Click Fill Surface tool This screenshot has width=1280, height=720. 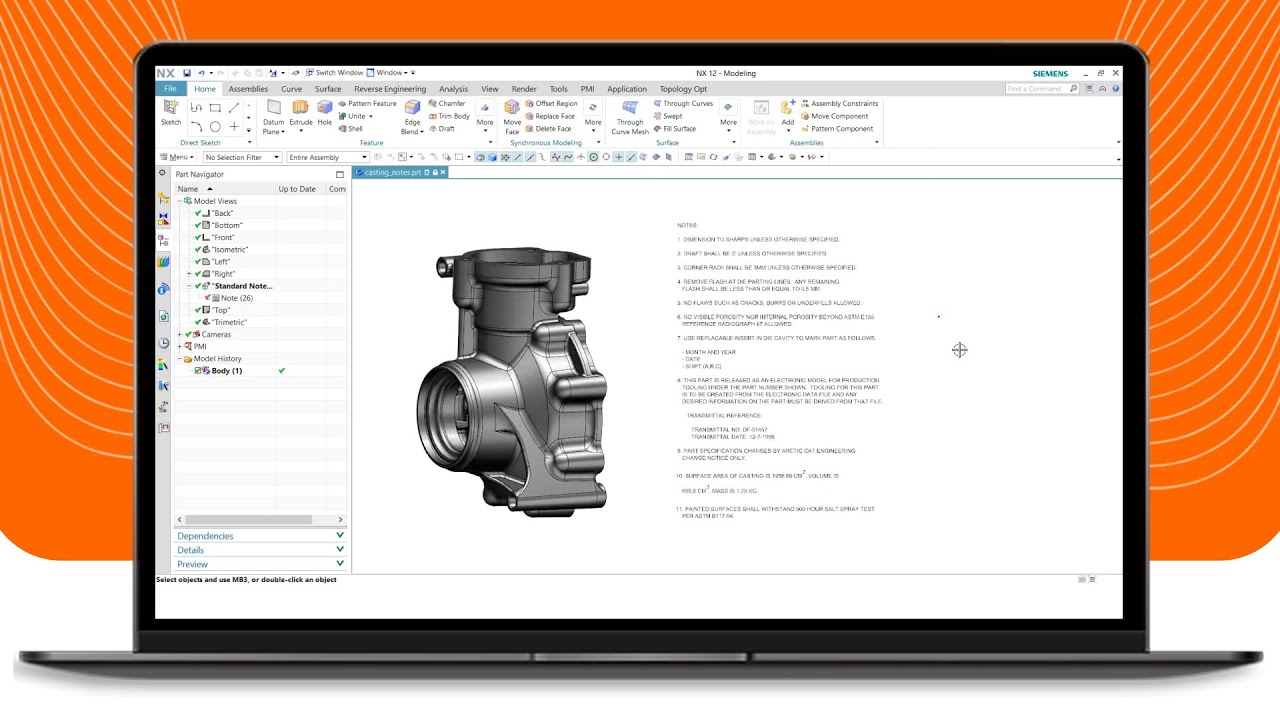(674, 128)
